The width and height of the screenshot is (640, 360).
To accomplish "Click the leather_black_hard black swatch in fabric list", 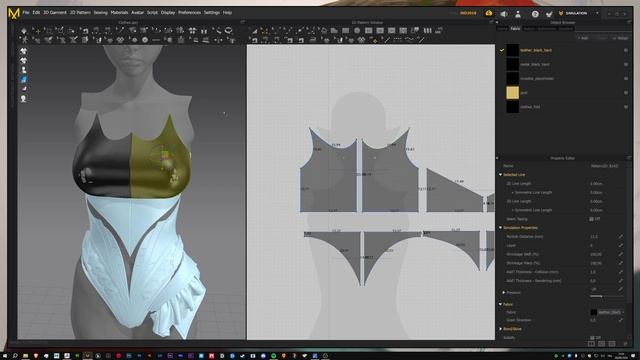I will (x=513, y=50).
